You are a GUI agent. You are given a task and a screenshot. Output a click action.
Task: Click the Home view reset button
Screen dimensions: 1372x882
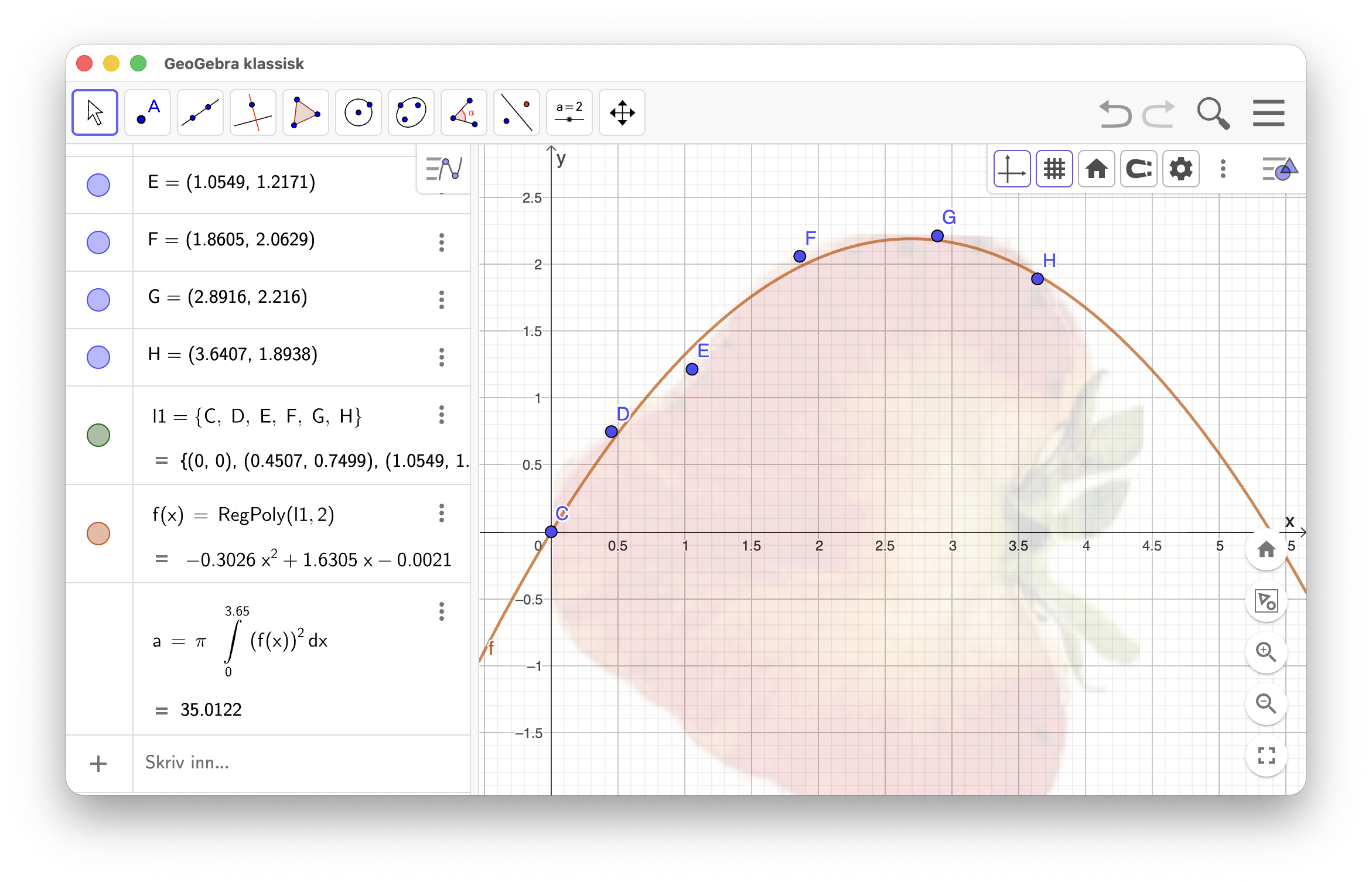pos(1096,169)
